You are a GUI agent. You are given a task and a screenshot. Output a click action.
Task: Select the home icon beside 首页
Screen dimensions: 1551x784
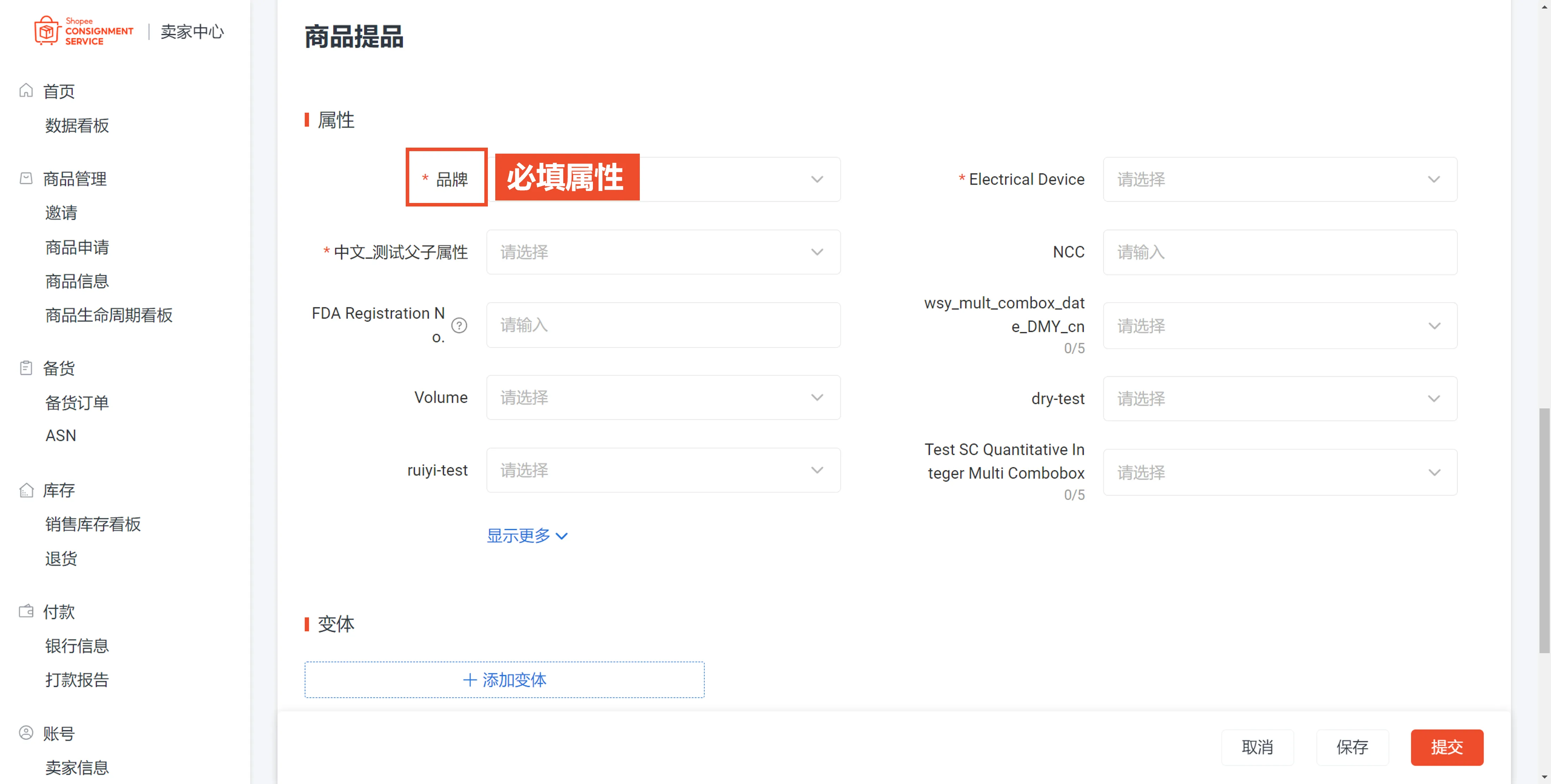tap(26, 90)
